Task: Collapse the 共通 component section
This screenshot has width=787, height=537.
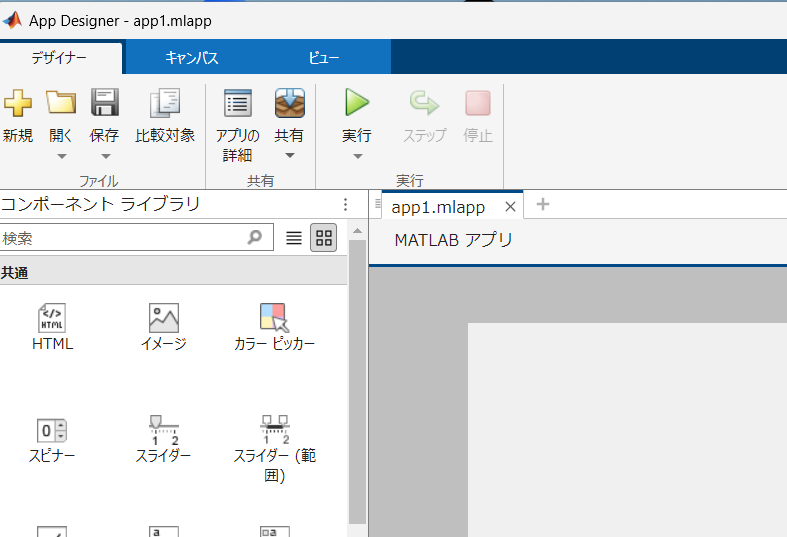Action: click(173, 273)
